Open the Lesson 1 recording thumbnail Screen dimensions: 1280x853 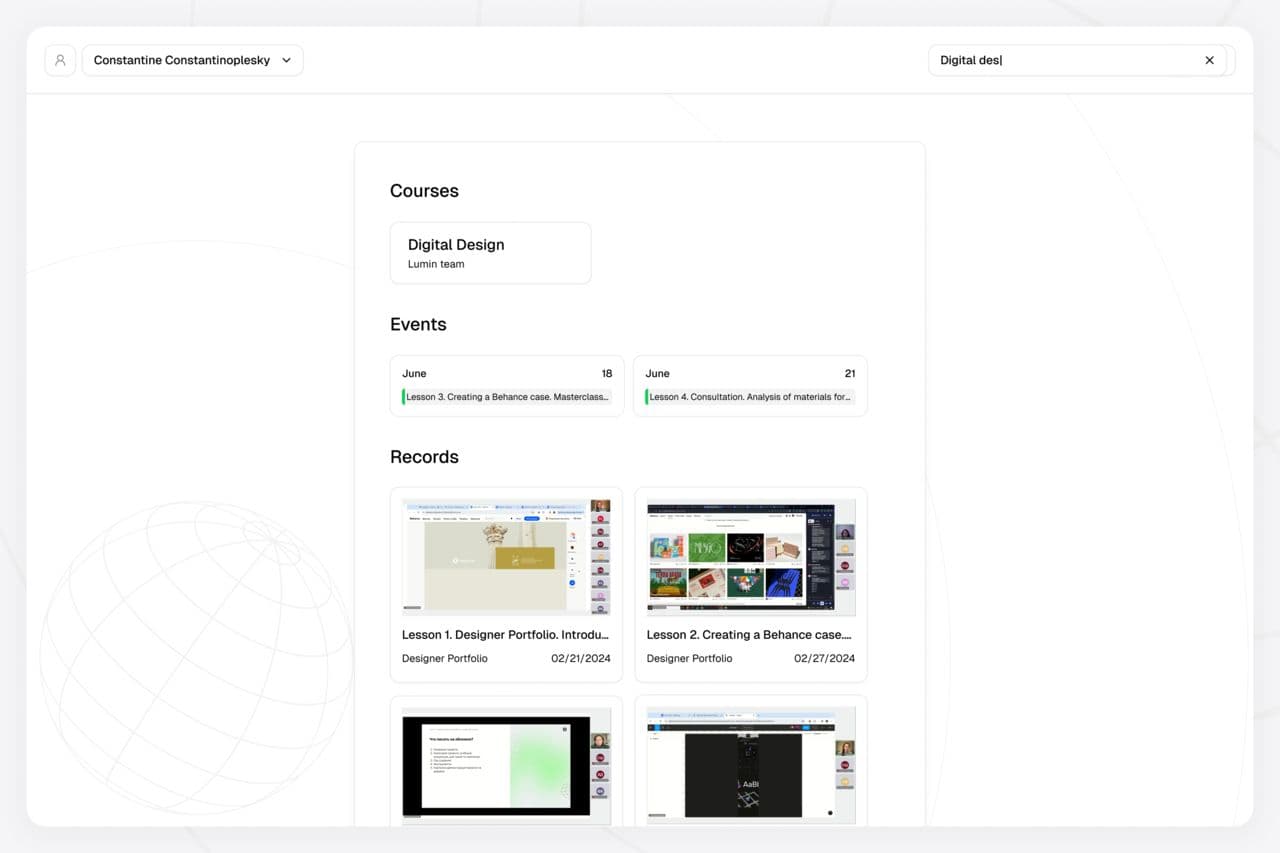(506, 555)
